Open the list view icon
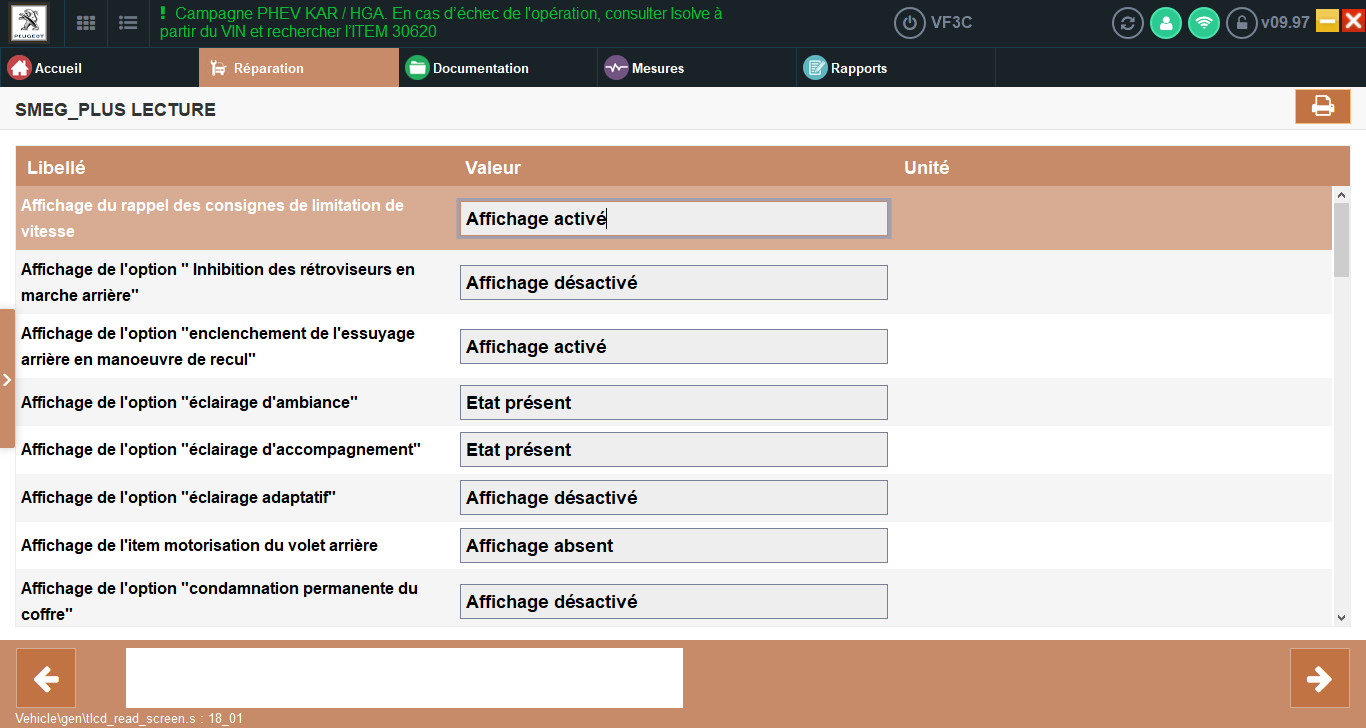Viewport: 1366px width, 728px height. (x=128, y=23)
